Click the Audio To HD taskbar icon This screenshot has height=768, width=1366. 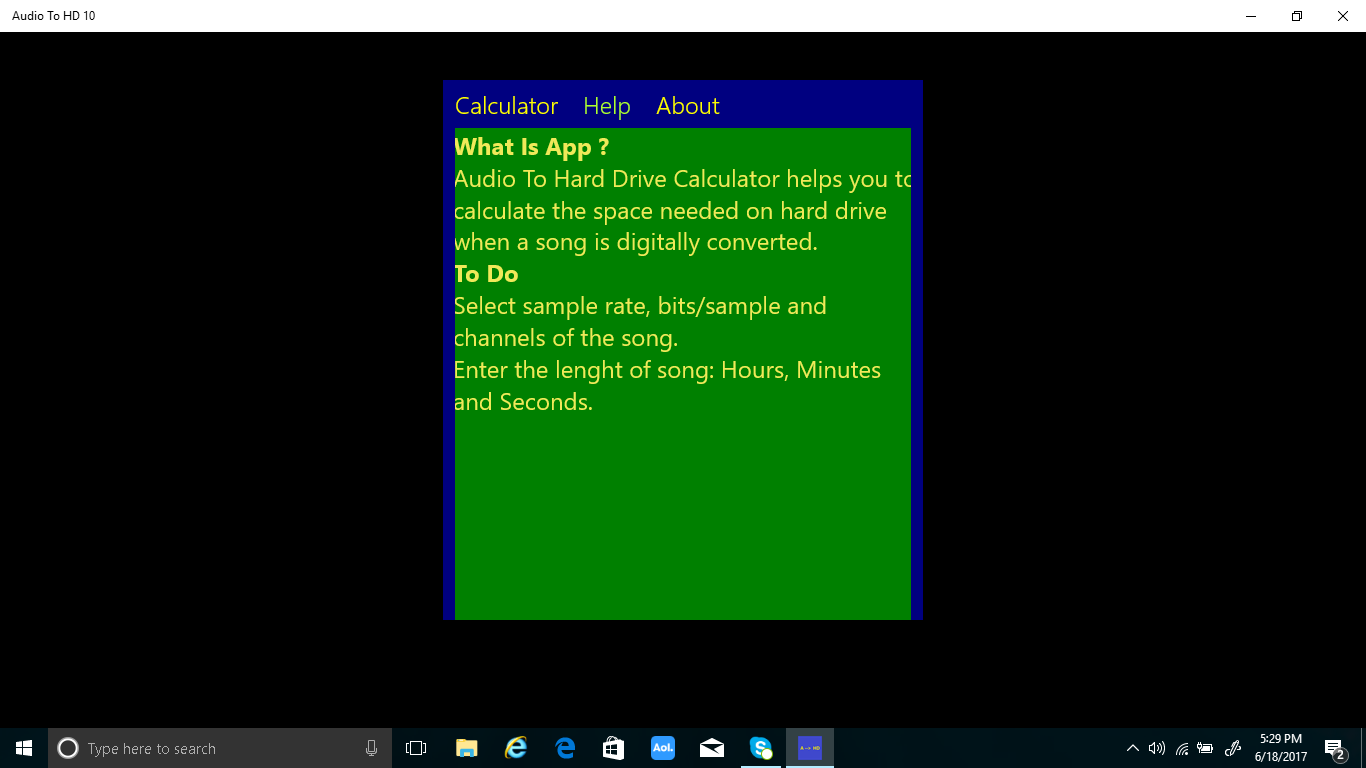click(x=810, y=748)
